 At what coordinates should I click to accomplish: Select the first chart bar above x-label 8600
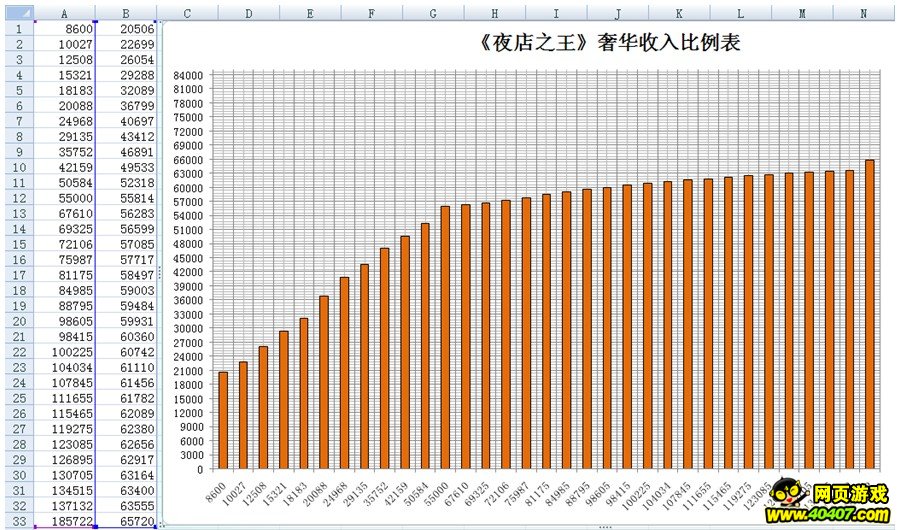pos(223,421)
